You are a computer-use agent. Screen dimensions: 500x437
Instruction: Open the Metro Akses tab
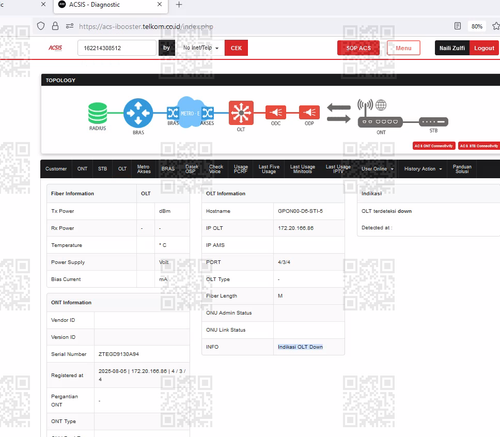click(144, 169)
